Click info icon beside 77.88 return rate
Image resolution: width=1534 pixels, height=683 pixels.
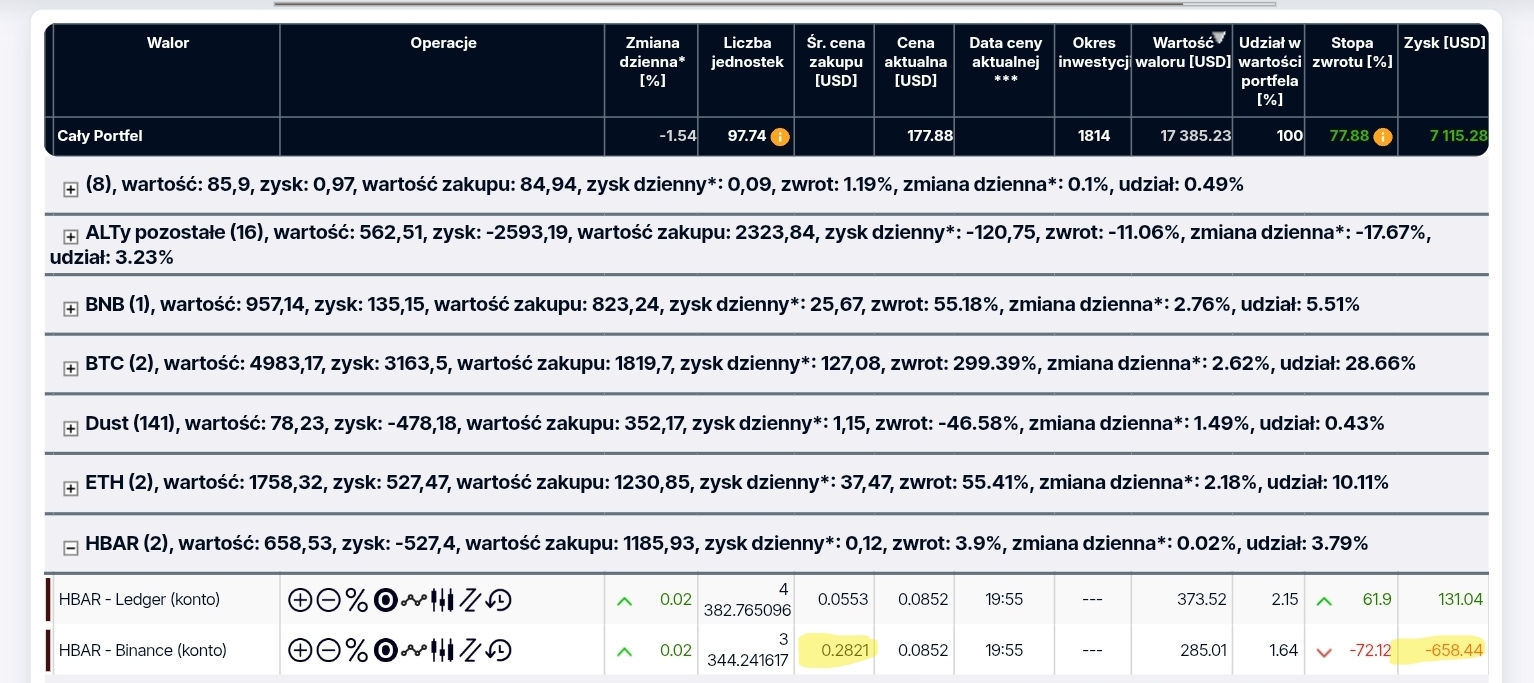(1383, 137)
